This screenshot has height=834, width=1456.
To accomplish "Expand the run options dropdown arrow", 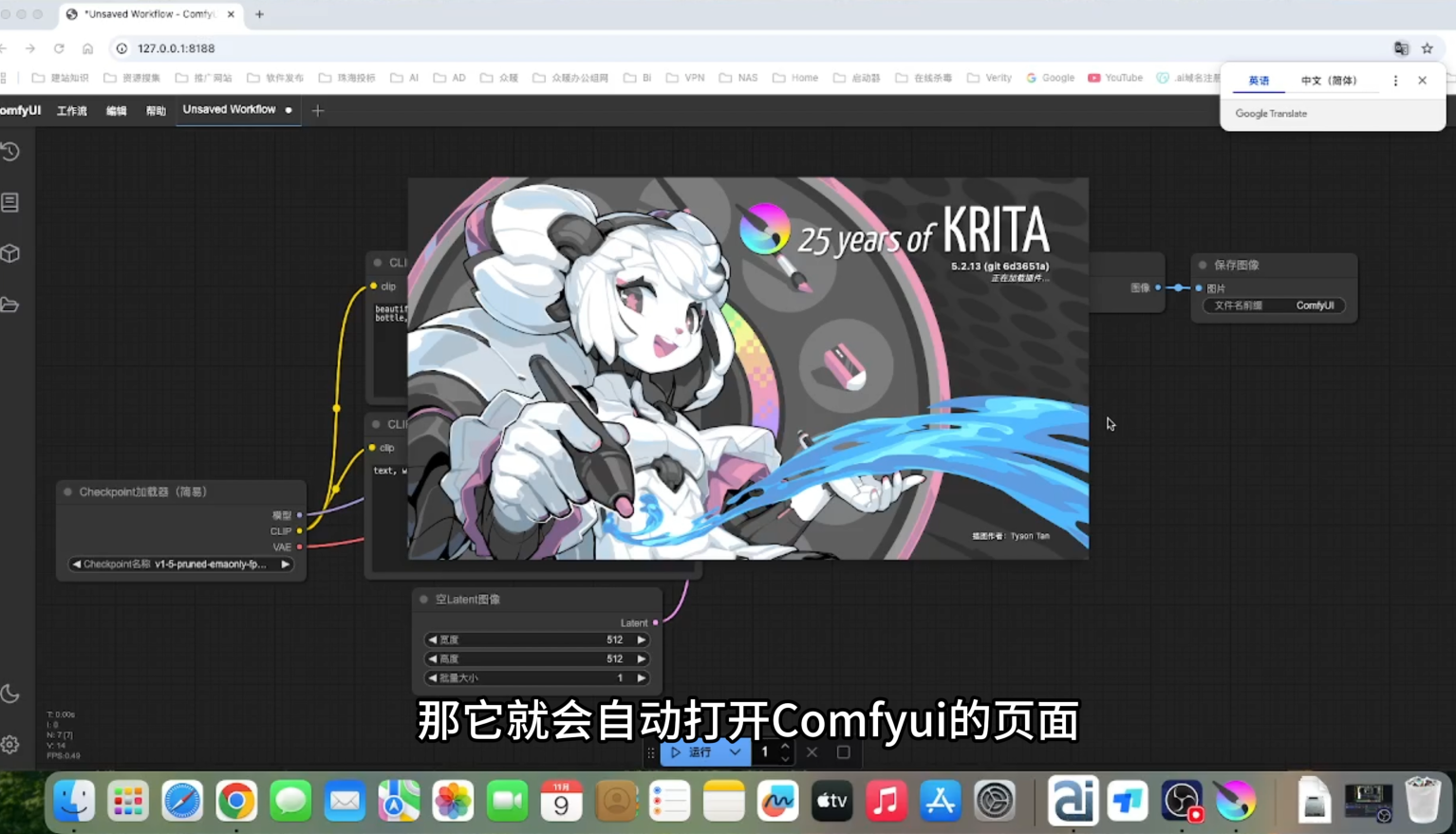I will tap(736, 752).
